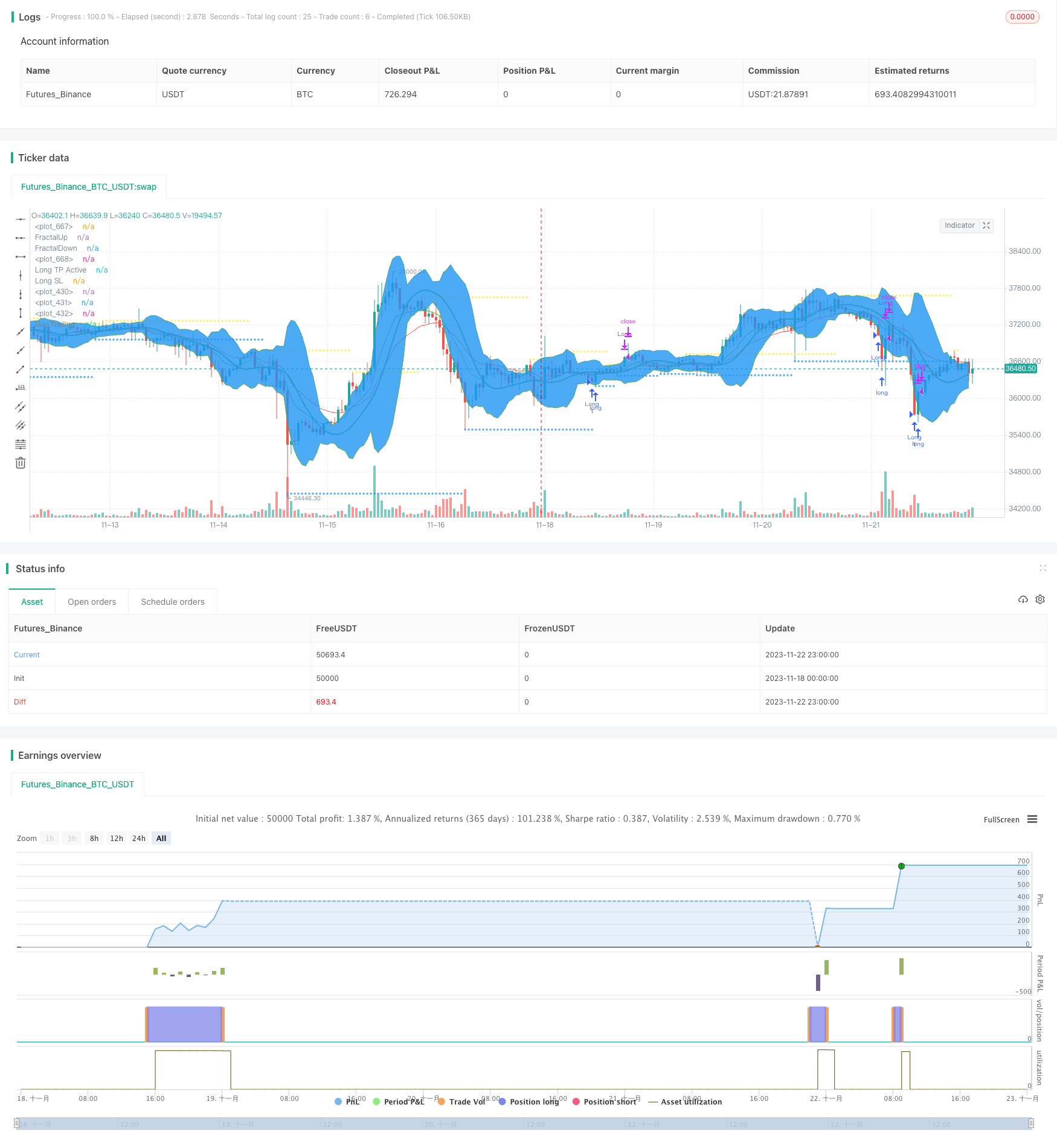1057x1148 pixels.
Task: Select the vertical line drawing tool
Action: coord(21,276)
